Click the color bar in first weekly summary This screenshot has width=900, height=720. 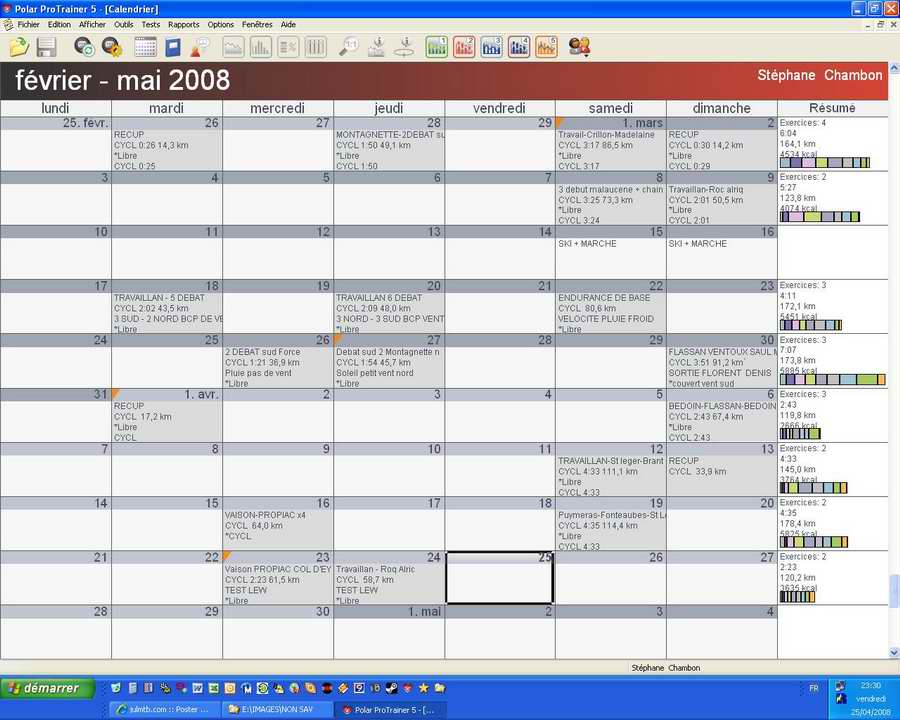point(824,163)
